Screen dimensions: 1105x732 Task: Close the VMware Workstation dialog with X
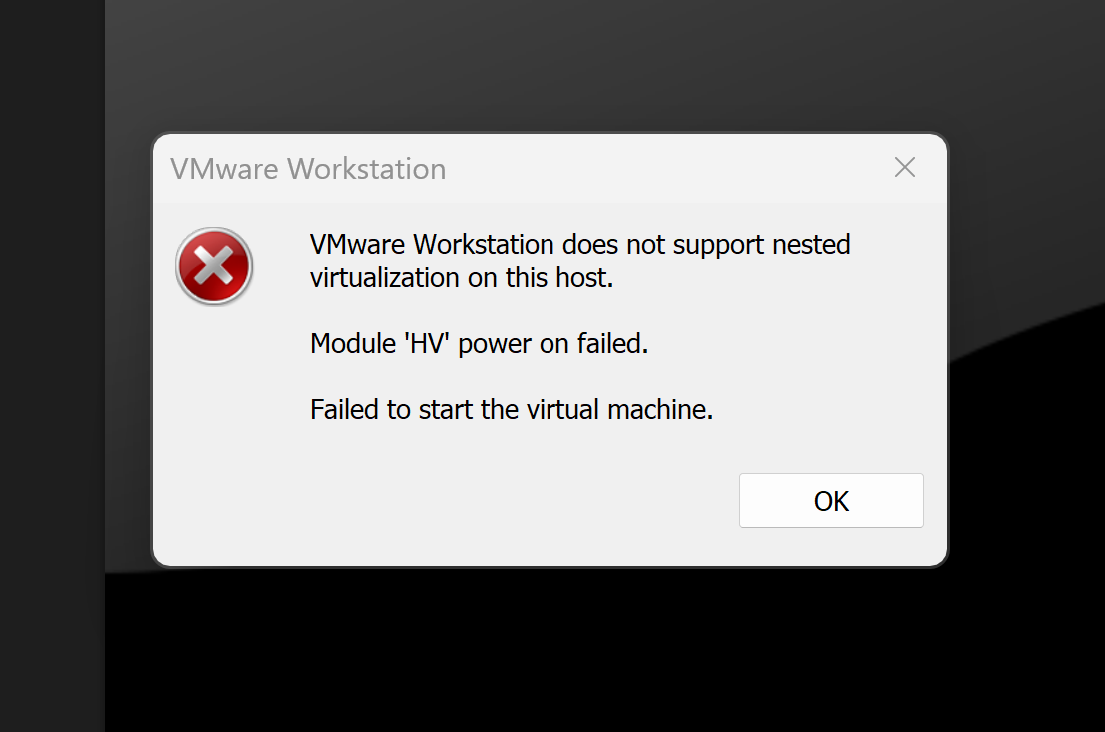click(x=905, y=168)
